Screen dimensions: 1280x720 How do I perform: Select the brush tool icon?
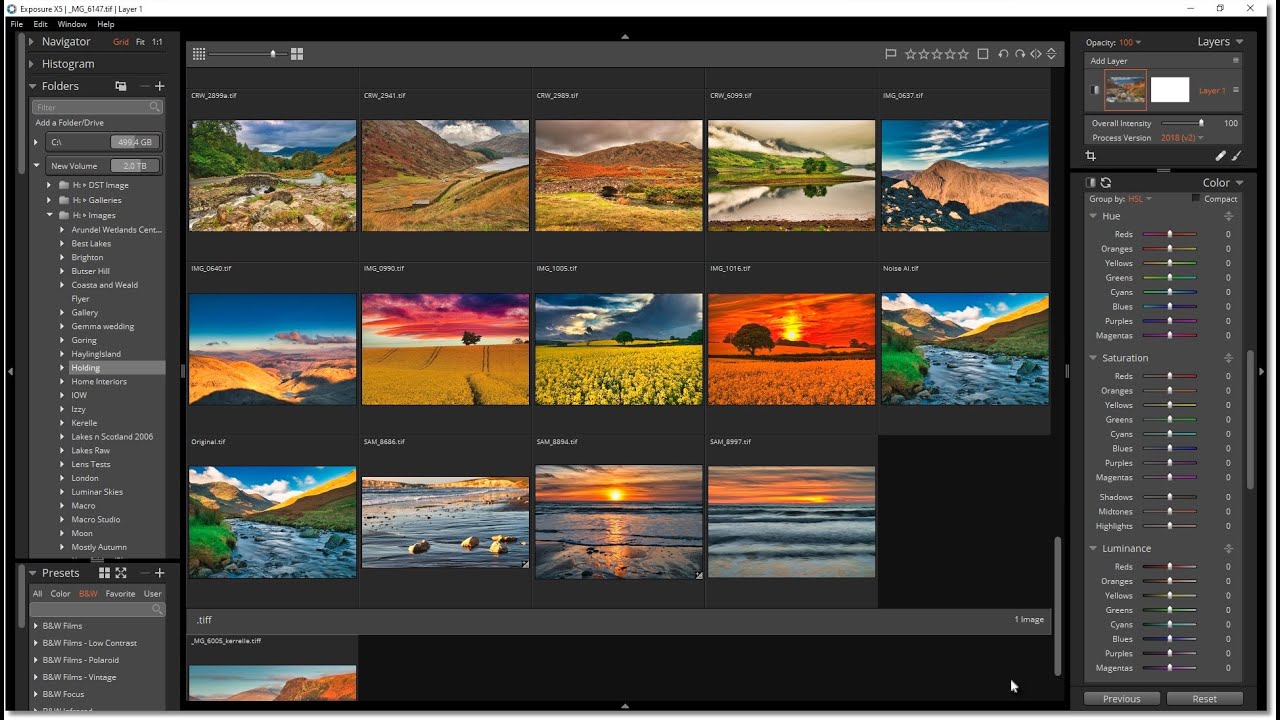tap(1236, 156)
